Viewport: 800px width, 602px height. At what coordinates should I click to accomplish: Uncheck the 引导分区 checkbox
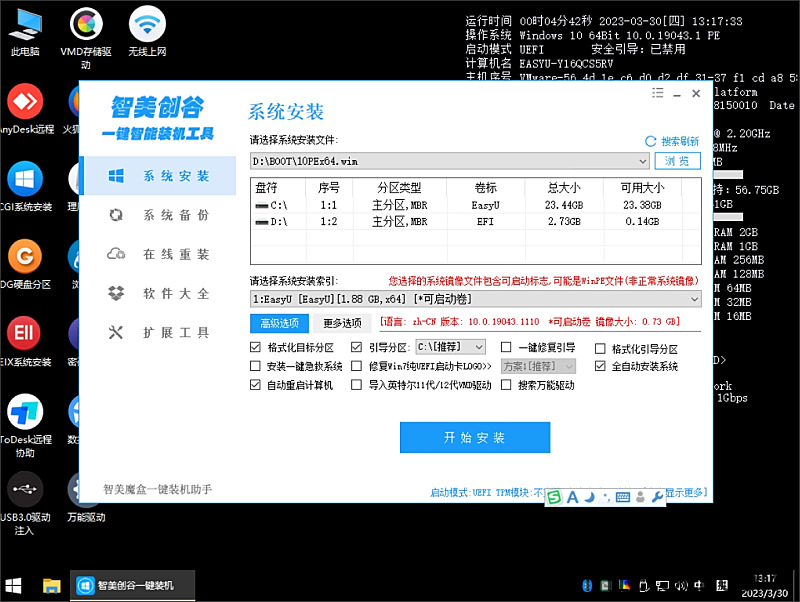(x=357, y=347)
